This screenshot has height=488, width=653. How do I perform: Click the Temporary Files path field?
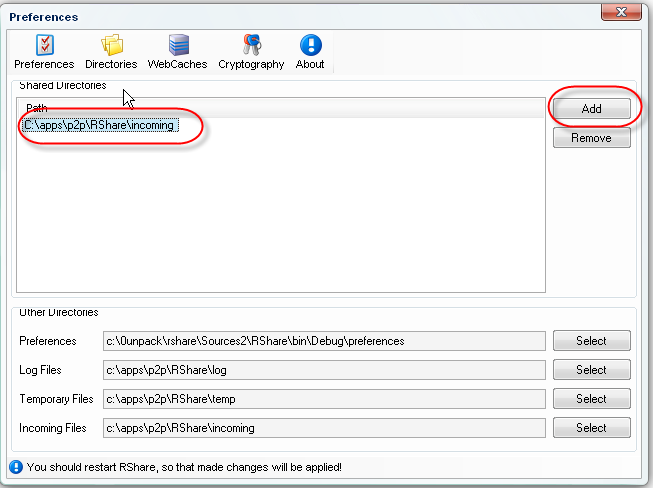(324, 399)
